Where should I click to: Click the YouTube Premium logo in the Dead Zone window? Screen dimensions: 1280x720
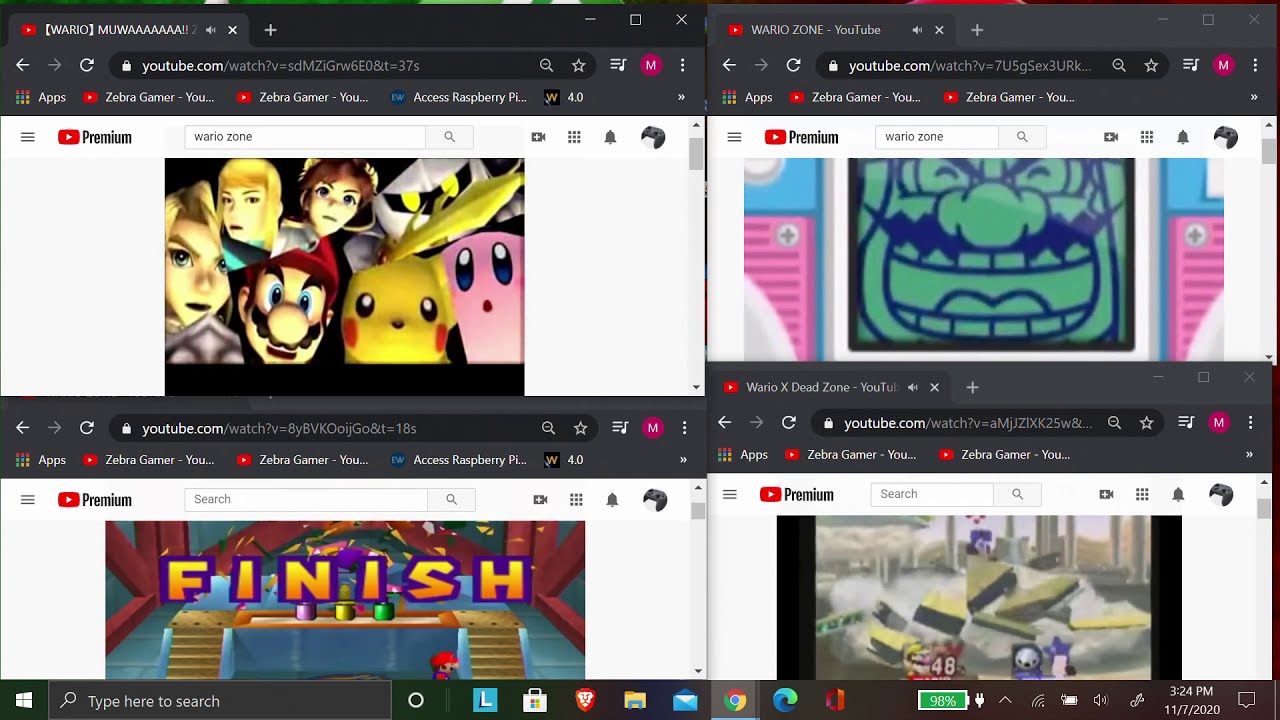[796, 494]
